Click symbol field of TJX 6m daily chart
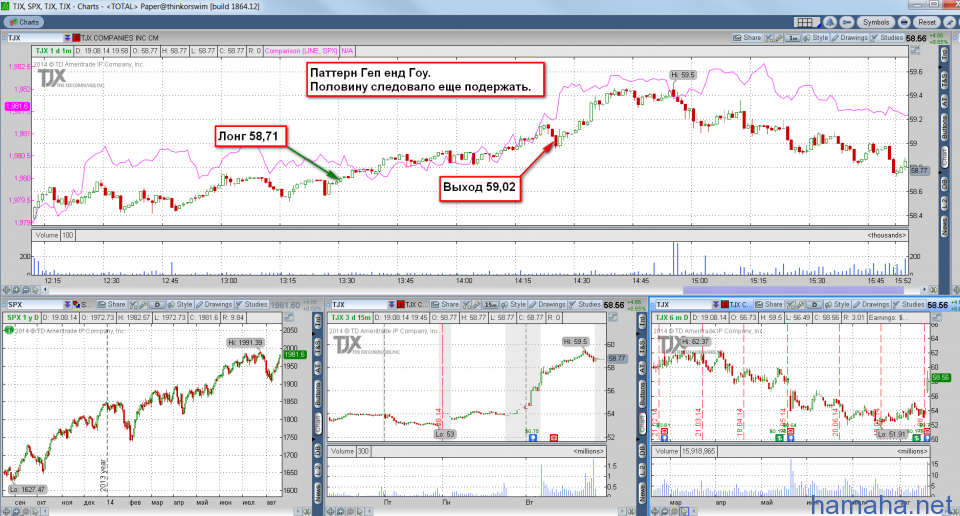Screen dimensions: 960x516 (684, 304)
